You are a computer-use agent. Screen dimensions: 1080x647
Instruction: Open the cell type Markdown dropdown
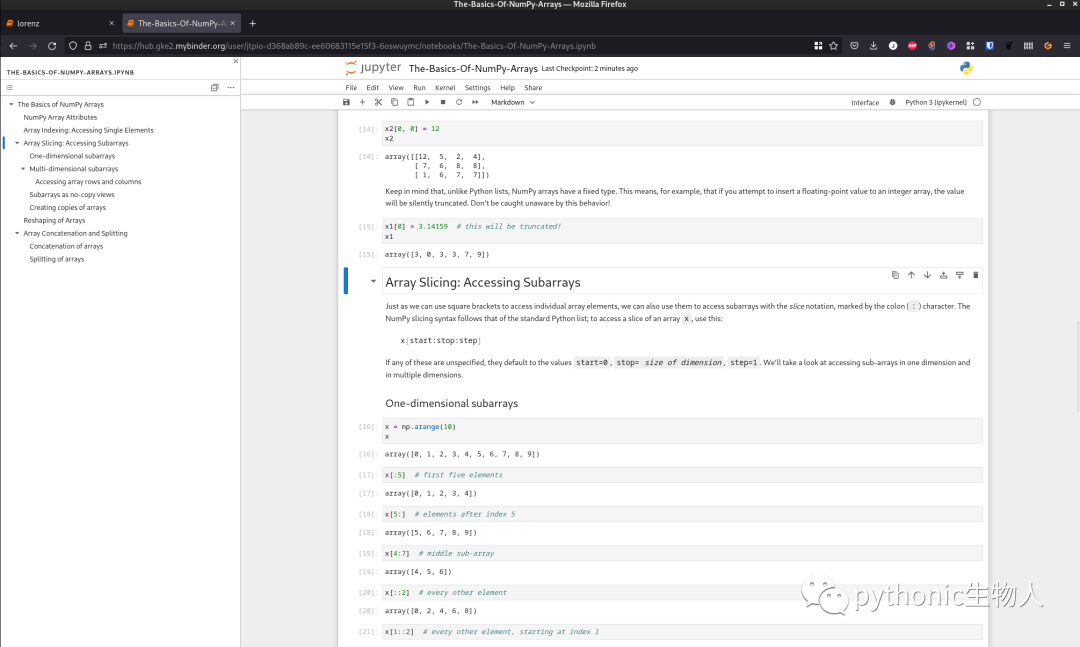pyautogui.click(x=512, y=102)
